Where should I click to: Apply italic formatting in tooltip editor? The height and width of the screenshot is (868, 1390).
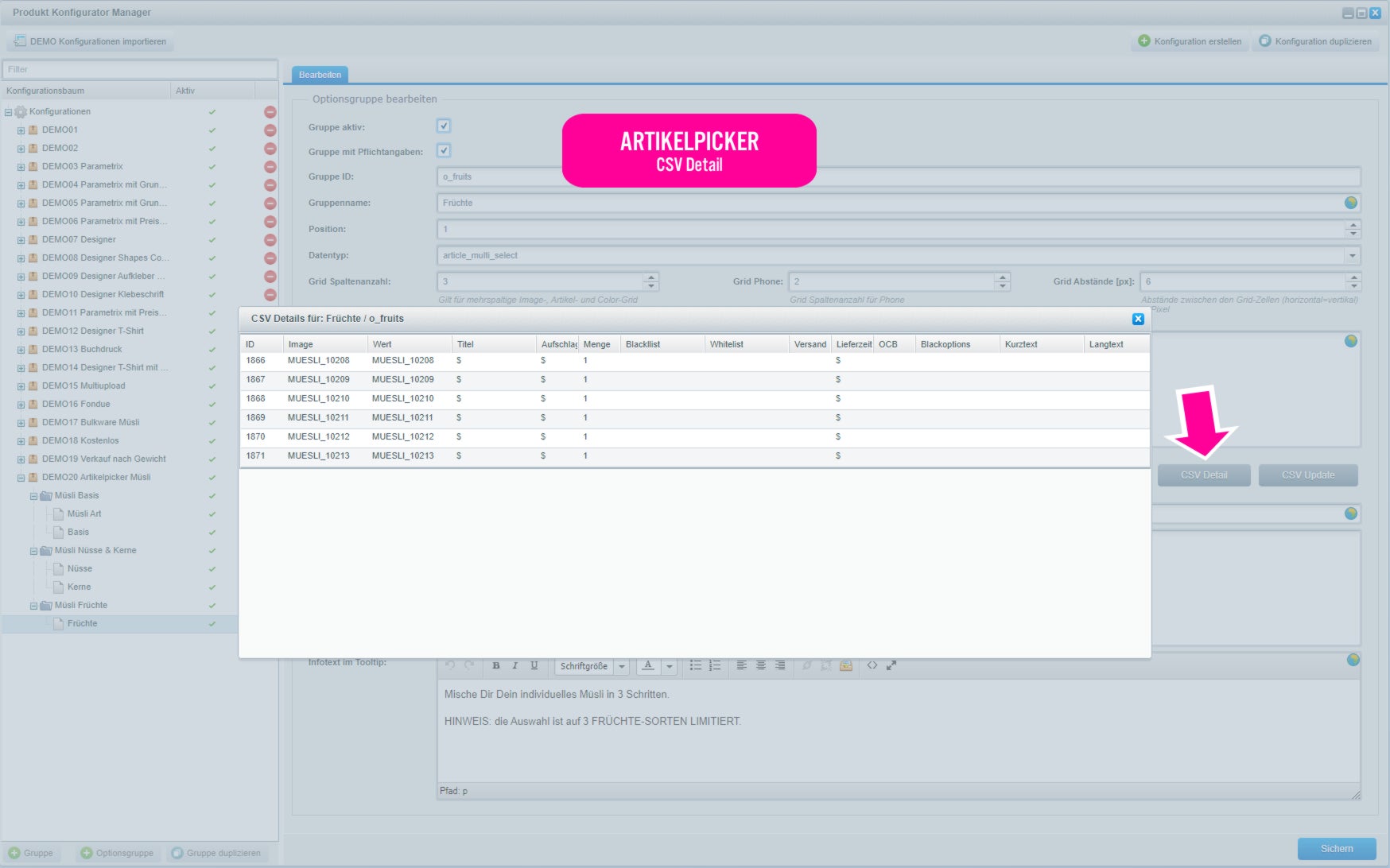click(x=515, y=666)
